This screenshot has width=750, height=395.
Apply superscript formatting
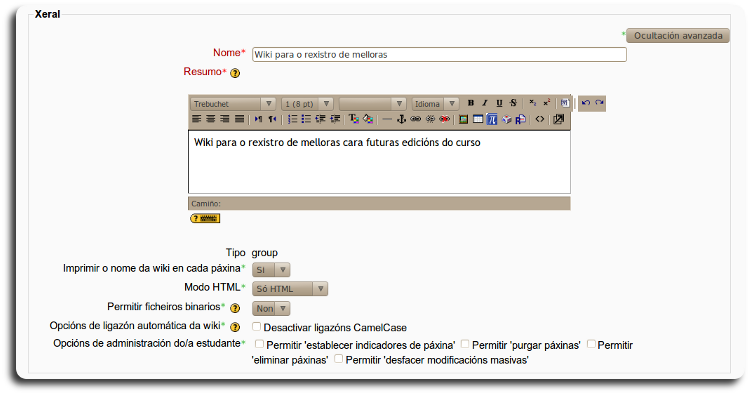click(546, 103)
